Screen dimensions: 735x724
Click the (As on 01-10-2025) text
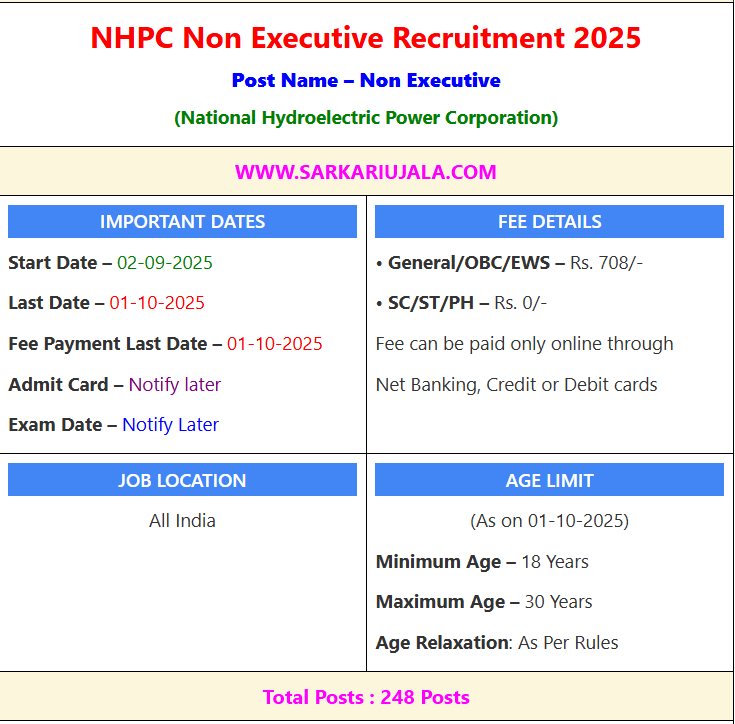click(549, 521)
